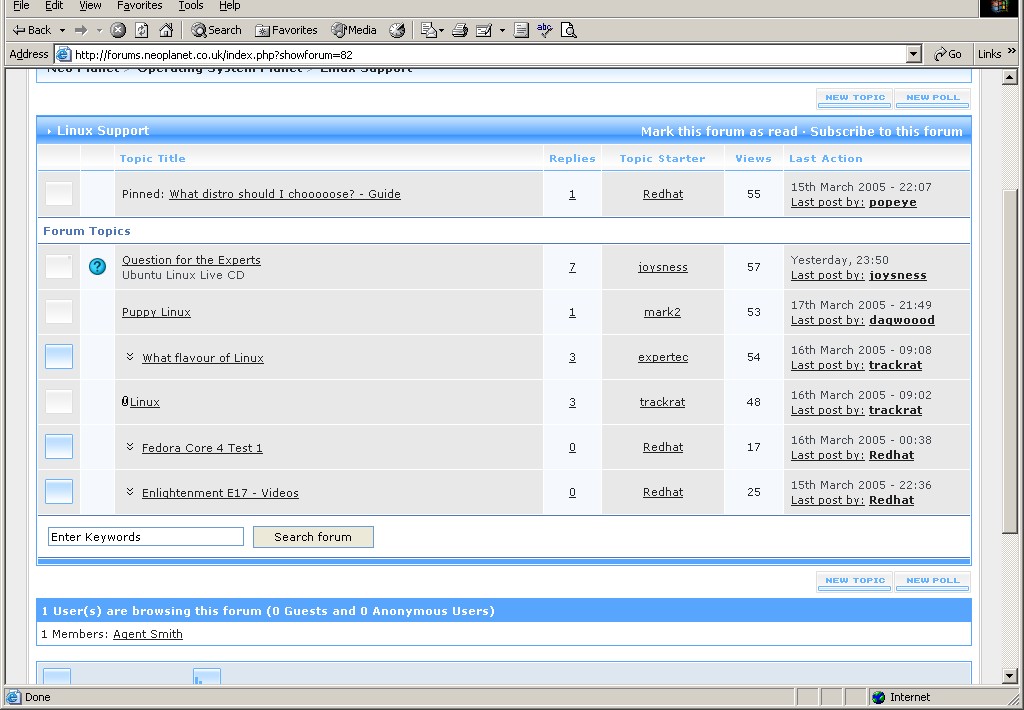Open the Forward history dropdown arrow
Screen dimensions: 1024x710
click(99, 30)
